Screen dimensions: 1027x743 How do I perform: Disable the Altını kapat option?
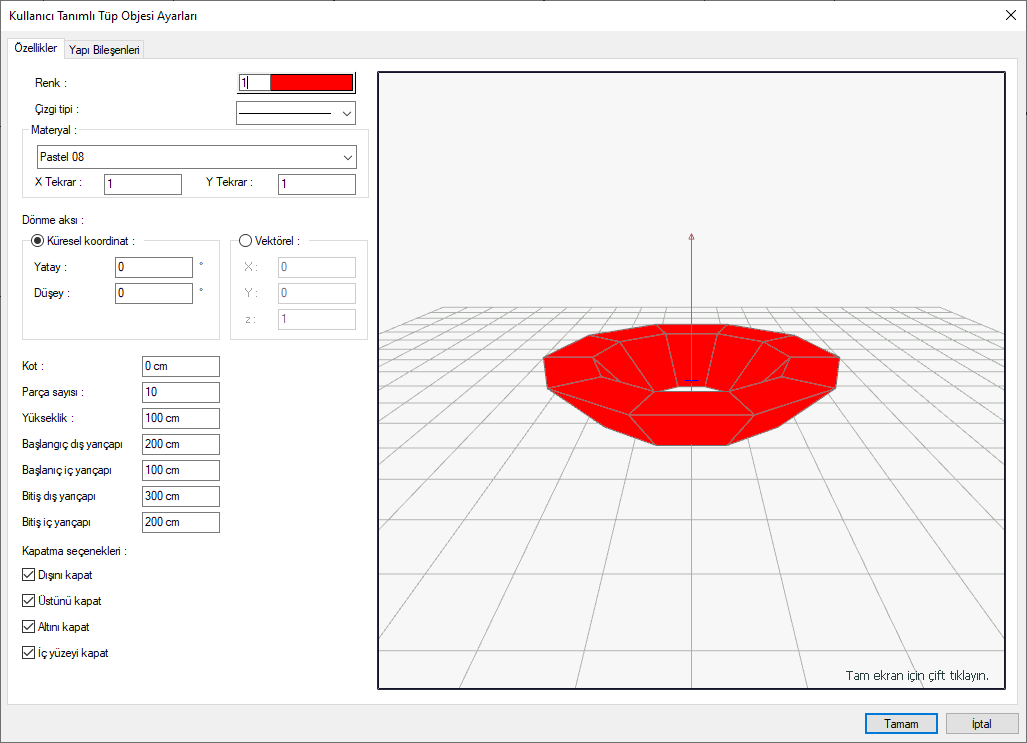coord(29,627)
